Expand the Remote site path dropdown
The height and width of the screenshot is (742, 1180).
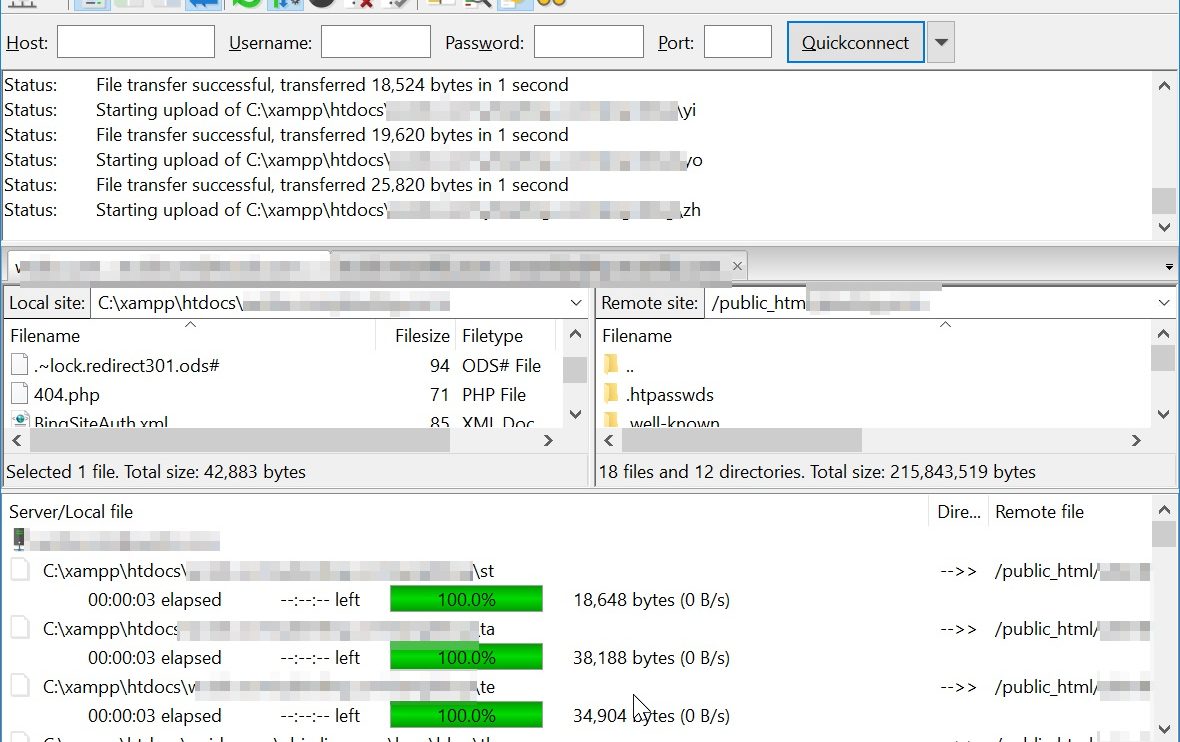pos(1163,303)
